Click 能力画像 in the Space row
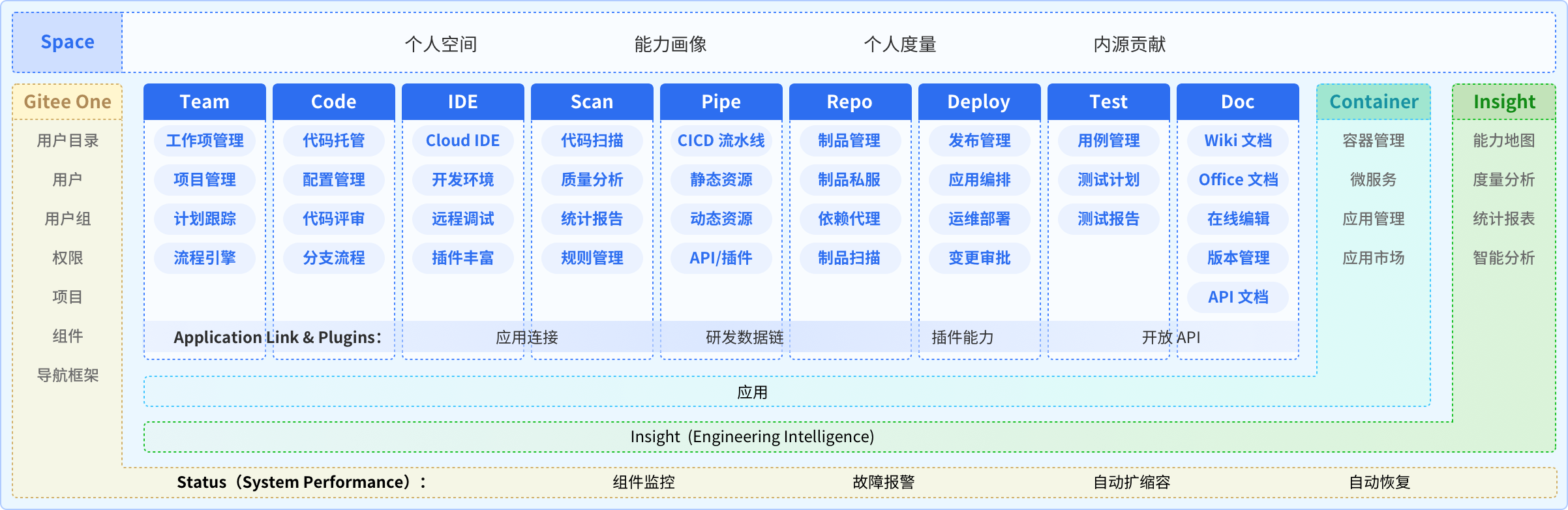Screen dimensions: 1568x510 [671, 44]
